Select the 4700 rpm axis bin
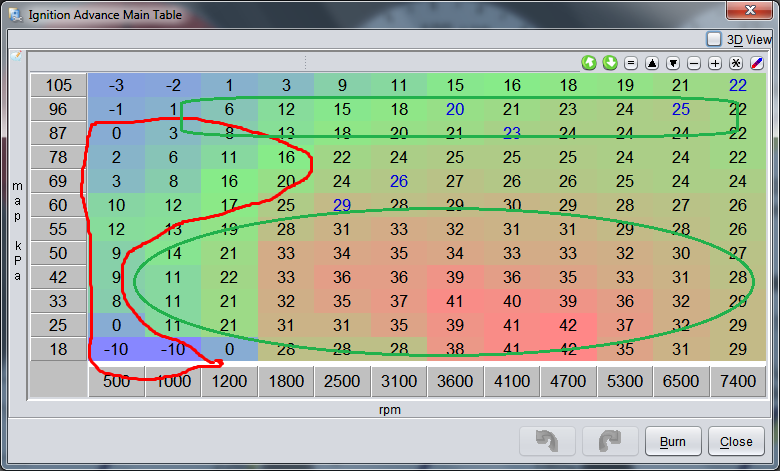Viewport: 780px width, 471px height. (568, 381)
